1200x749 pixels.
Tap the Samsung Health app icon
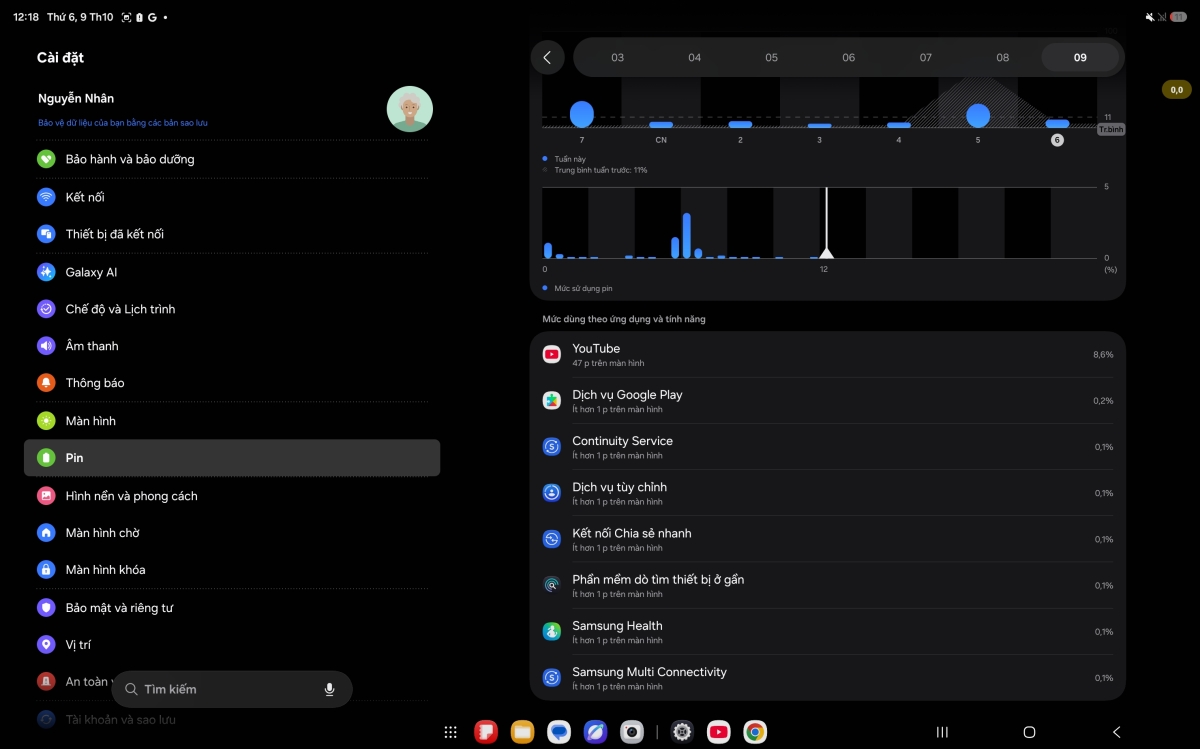[x=552, y=632]
